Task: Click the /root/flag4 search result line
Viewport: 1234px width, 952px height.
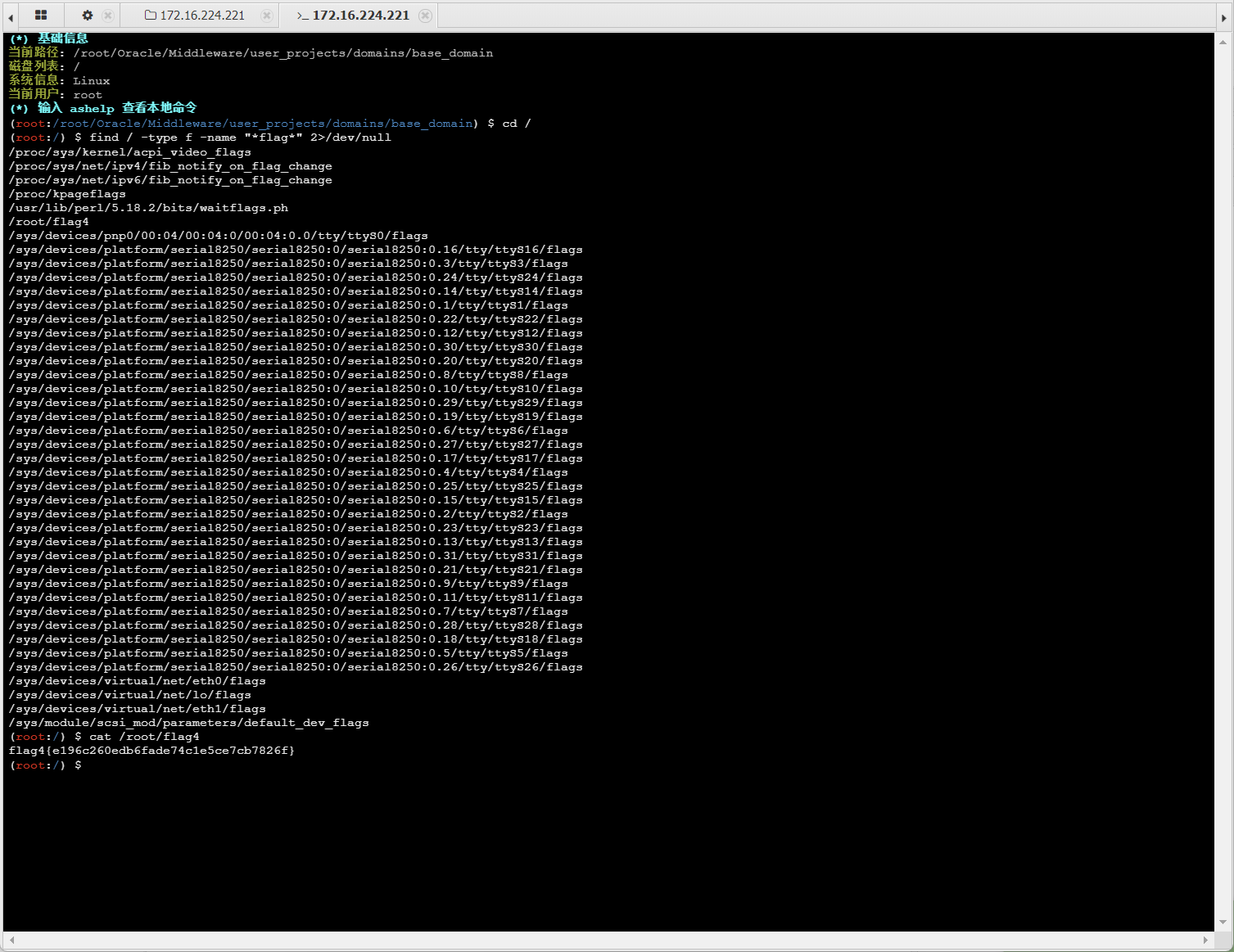Action: click(x=49, y=222)
